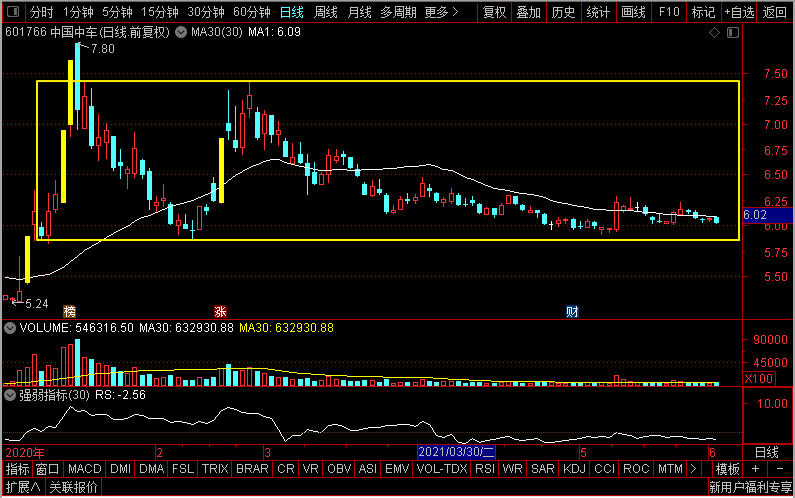Expand more indicators with the > arrow

click(693, 469)
